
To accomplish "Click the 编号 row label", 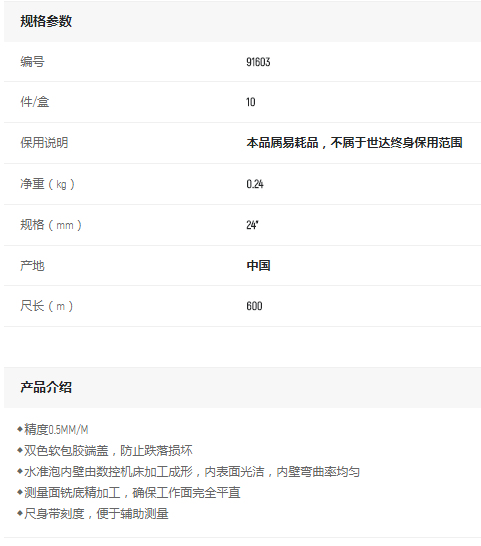I will pyautogui.click(x=32, y=62).
